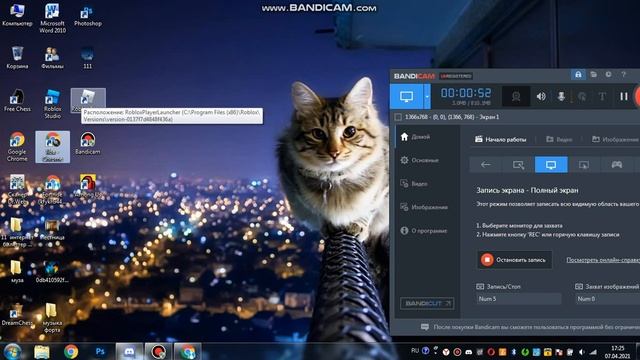Open the Фильмы desktop icon
Image resolution: width=640 pixels, height=360 pixels.
pos(52,58)
